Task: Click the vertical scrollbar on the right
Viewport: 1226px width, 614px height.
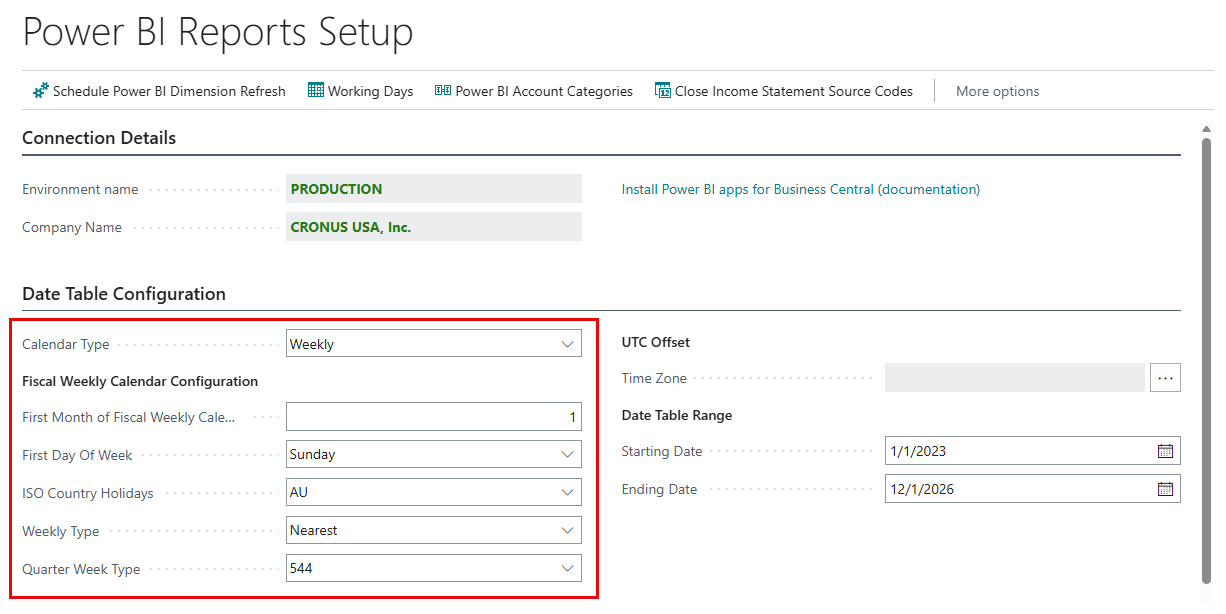Action: pos(1208,350)
